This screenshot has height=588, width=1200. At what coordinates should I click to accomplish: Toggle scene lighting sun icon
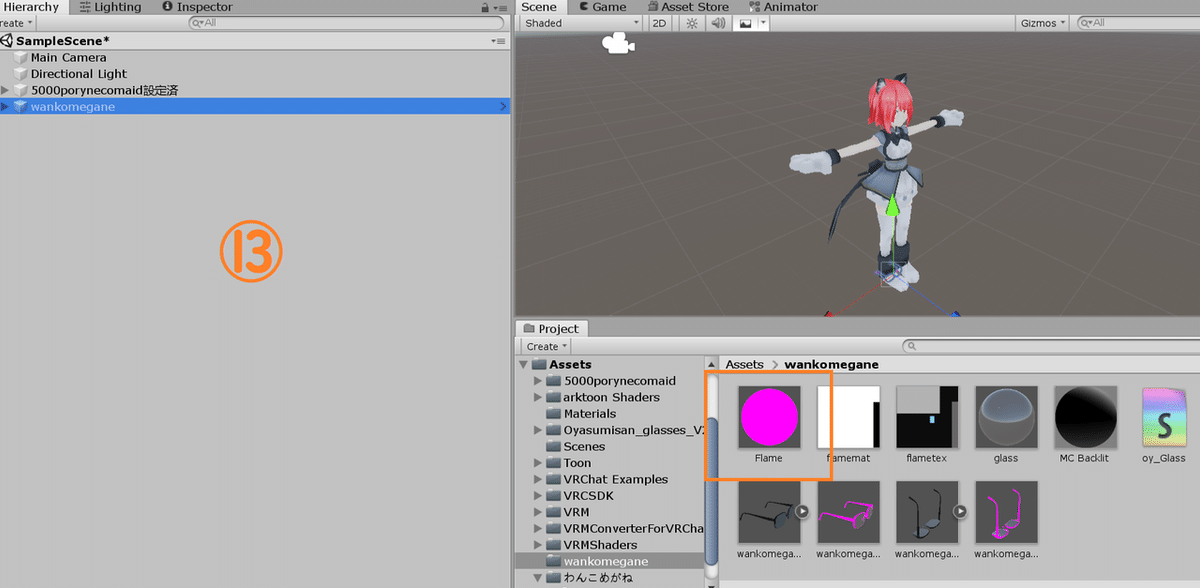[x=691, y=23]
